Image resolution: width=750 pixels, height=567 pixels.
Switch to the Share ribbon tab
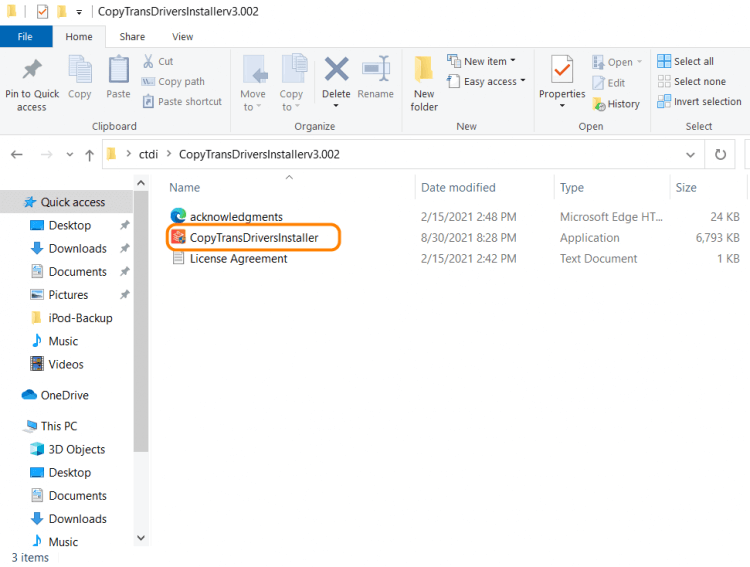coord(132,36)
